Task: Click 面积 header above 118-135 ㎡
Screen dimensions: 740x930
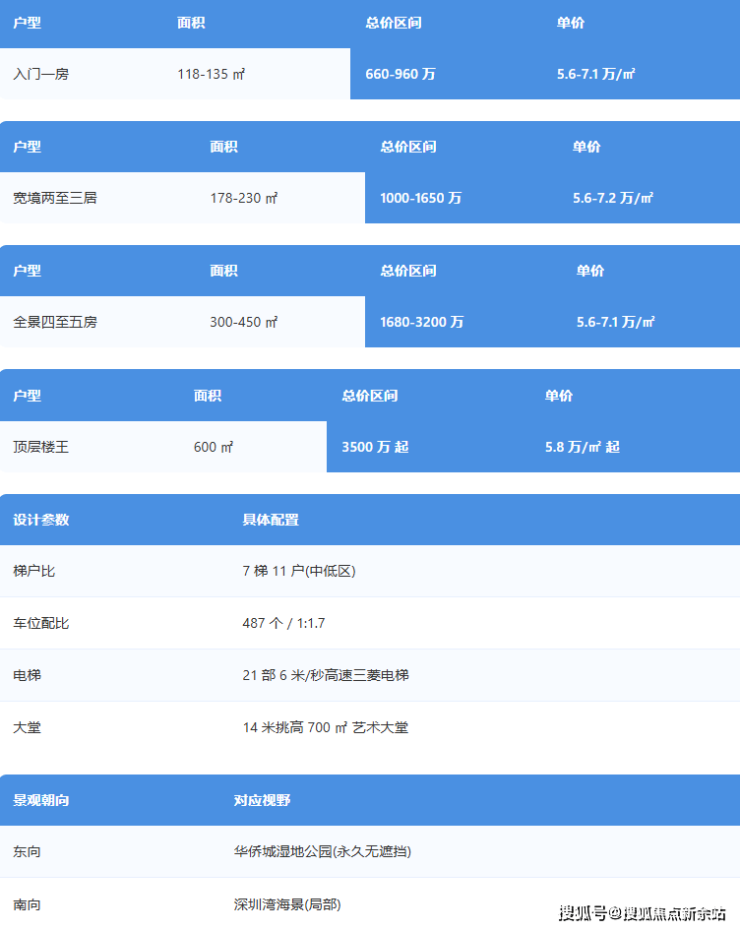Action: 191,23
